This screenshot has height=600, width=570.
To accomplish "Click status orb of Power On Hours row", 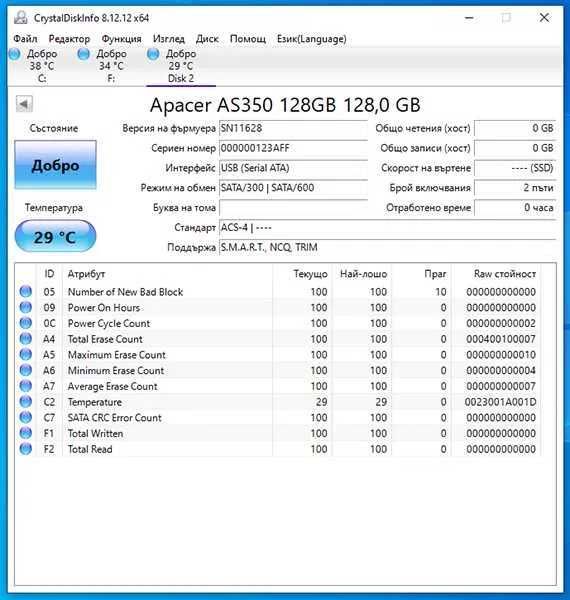I will pyautogui.click(x=26, y=307).
